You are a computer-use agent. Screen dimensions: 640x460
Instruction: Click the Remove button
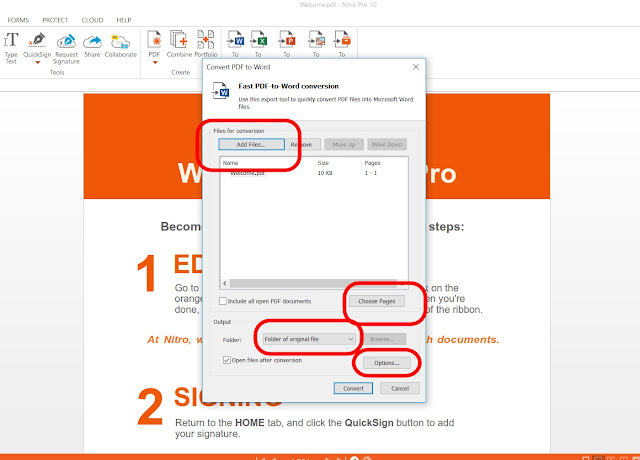coord(301,144)
